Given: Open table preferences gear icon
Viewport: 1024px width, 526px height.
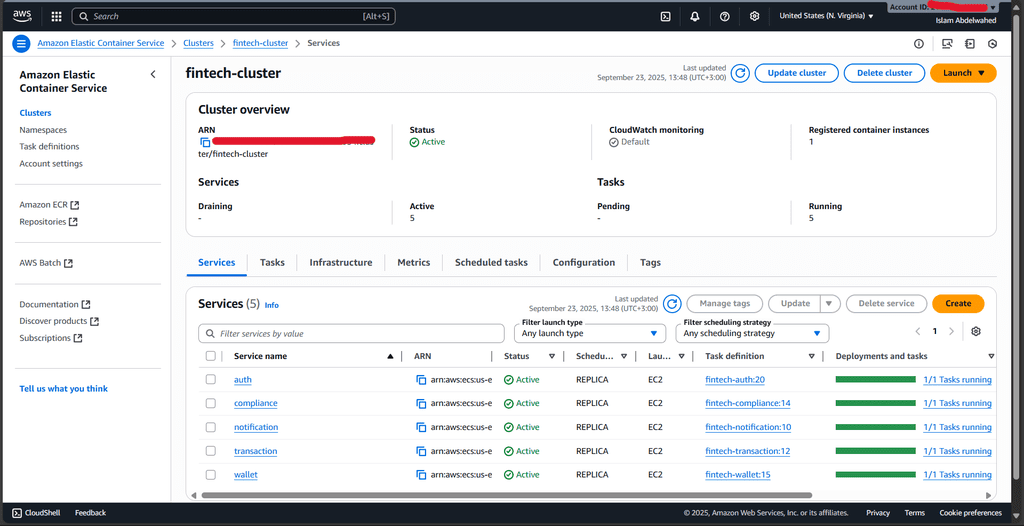Looking at the screenshot, I should (x=976, y=331).
